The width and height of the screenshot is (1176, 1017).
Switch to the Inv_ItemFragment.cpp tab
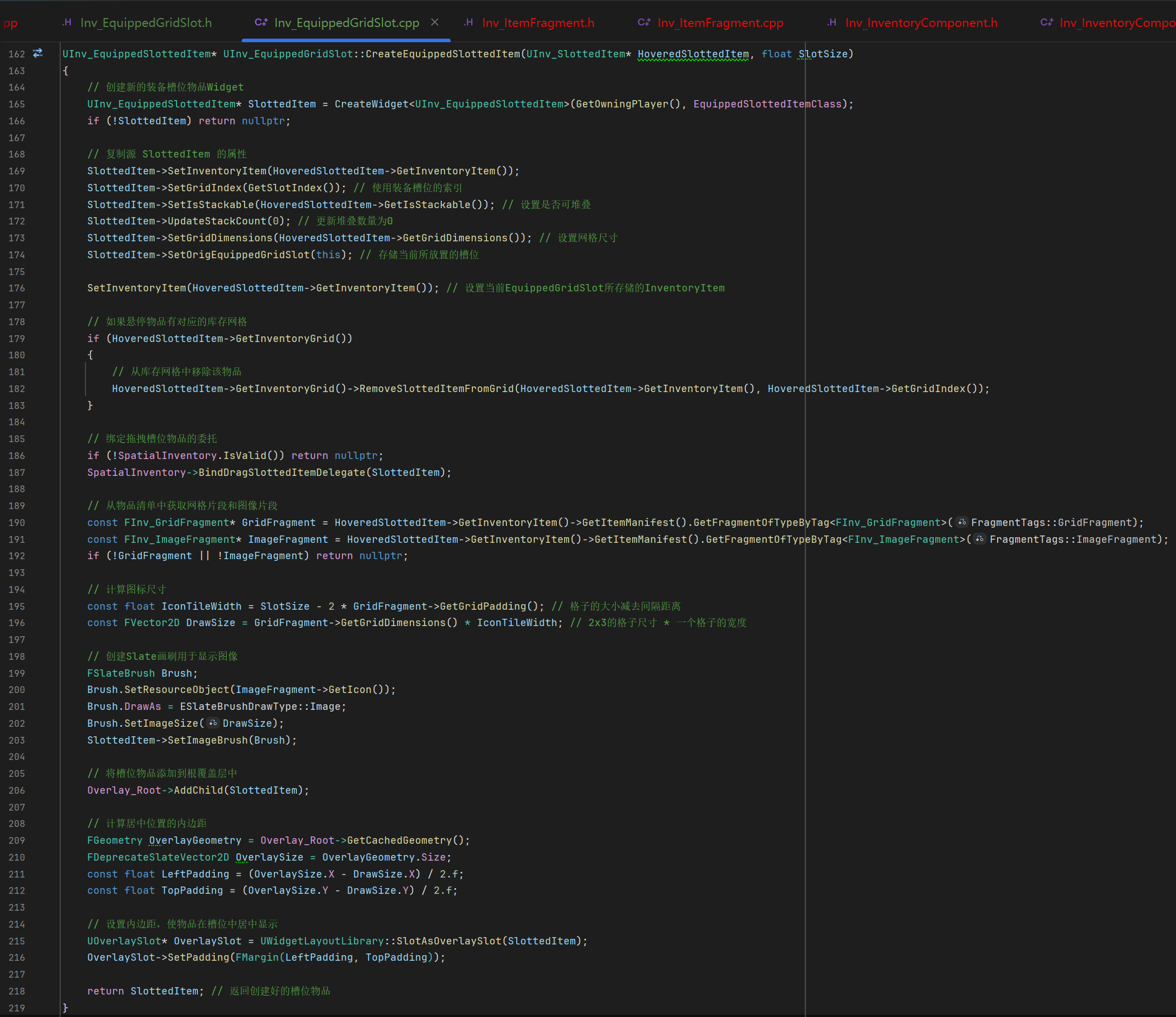point(720,22)
